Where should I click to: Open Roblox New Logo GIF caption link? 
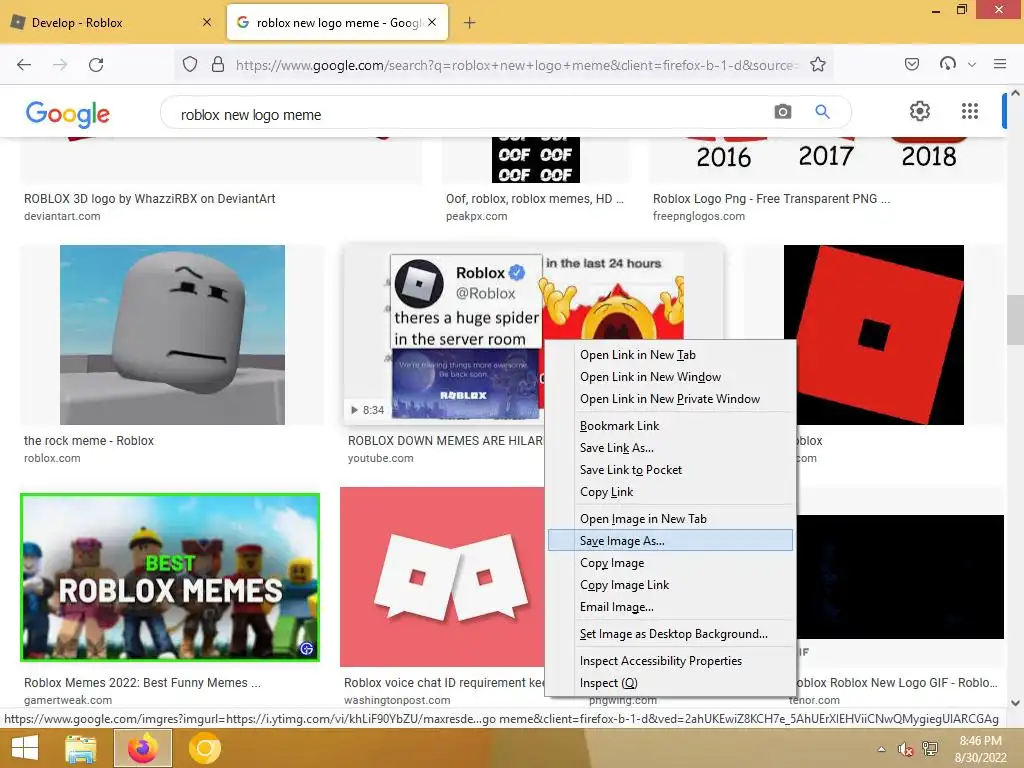tap(897, 682)
